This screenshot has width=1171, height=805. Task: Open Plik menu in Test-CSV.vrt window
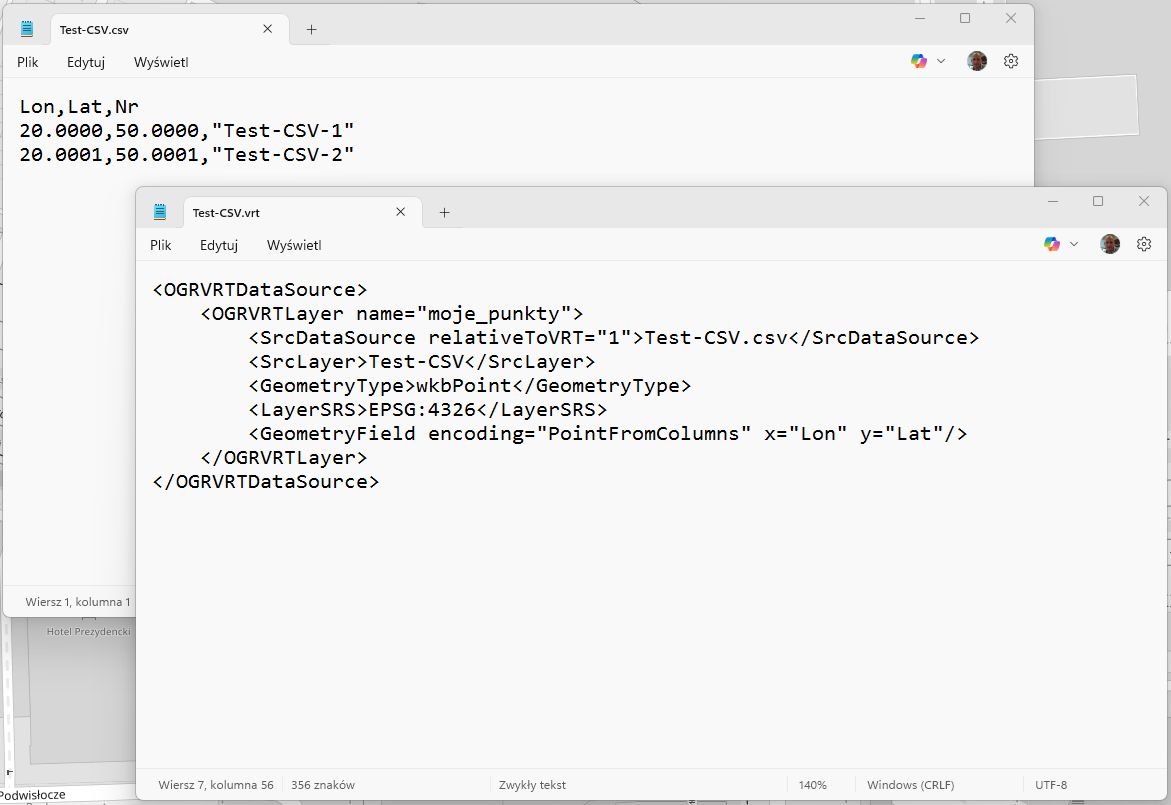(x=161, y=245)
